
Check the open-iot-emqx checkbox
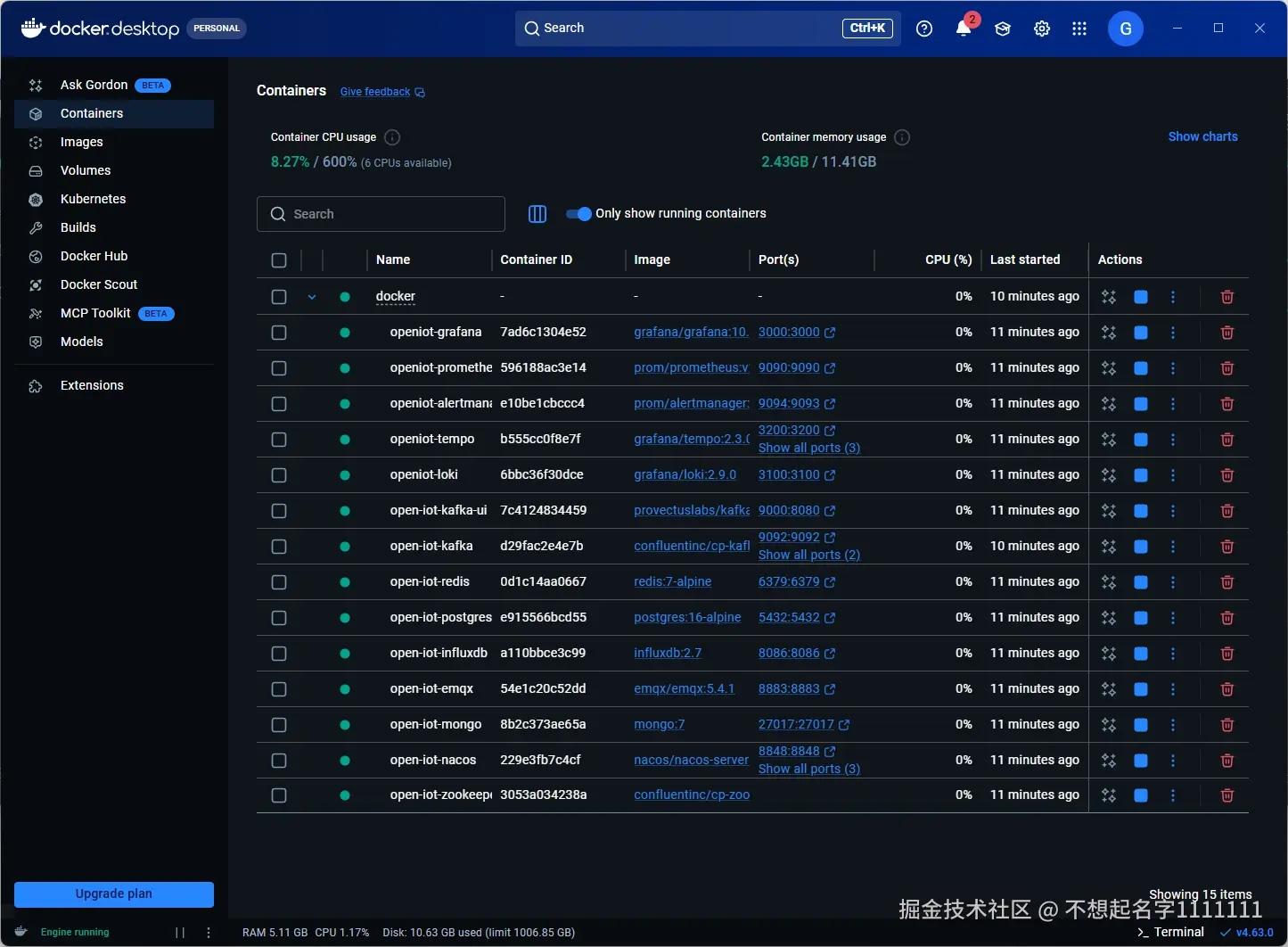click(279, 689)
